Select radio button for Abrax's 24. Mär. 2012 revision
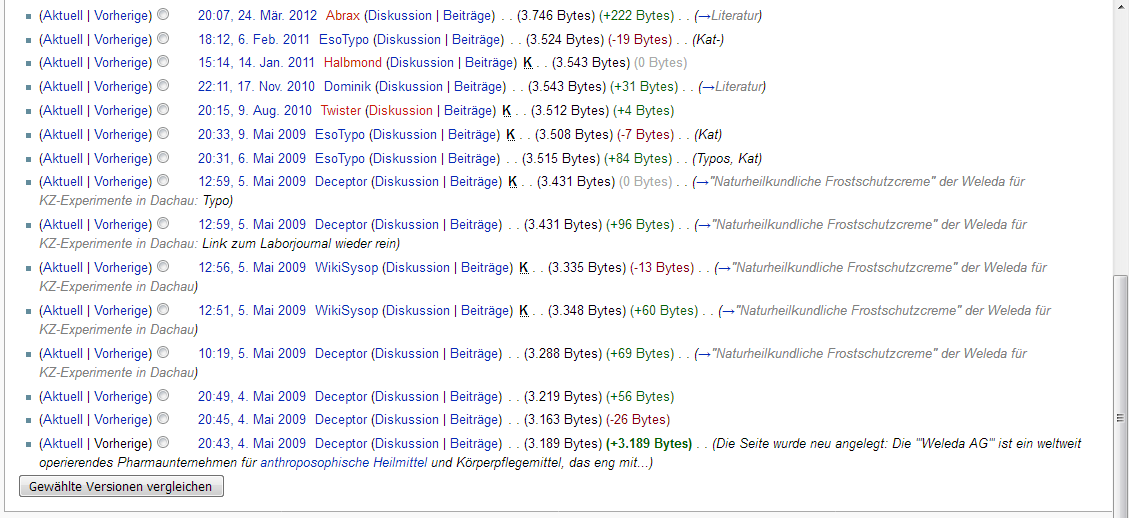Screen dimensions: 1133x518 tap(163, 15)
